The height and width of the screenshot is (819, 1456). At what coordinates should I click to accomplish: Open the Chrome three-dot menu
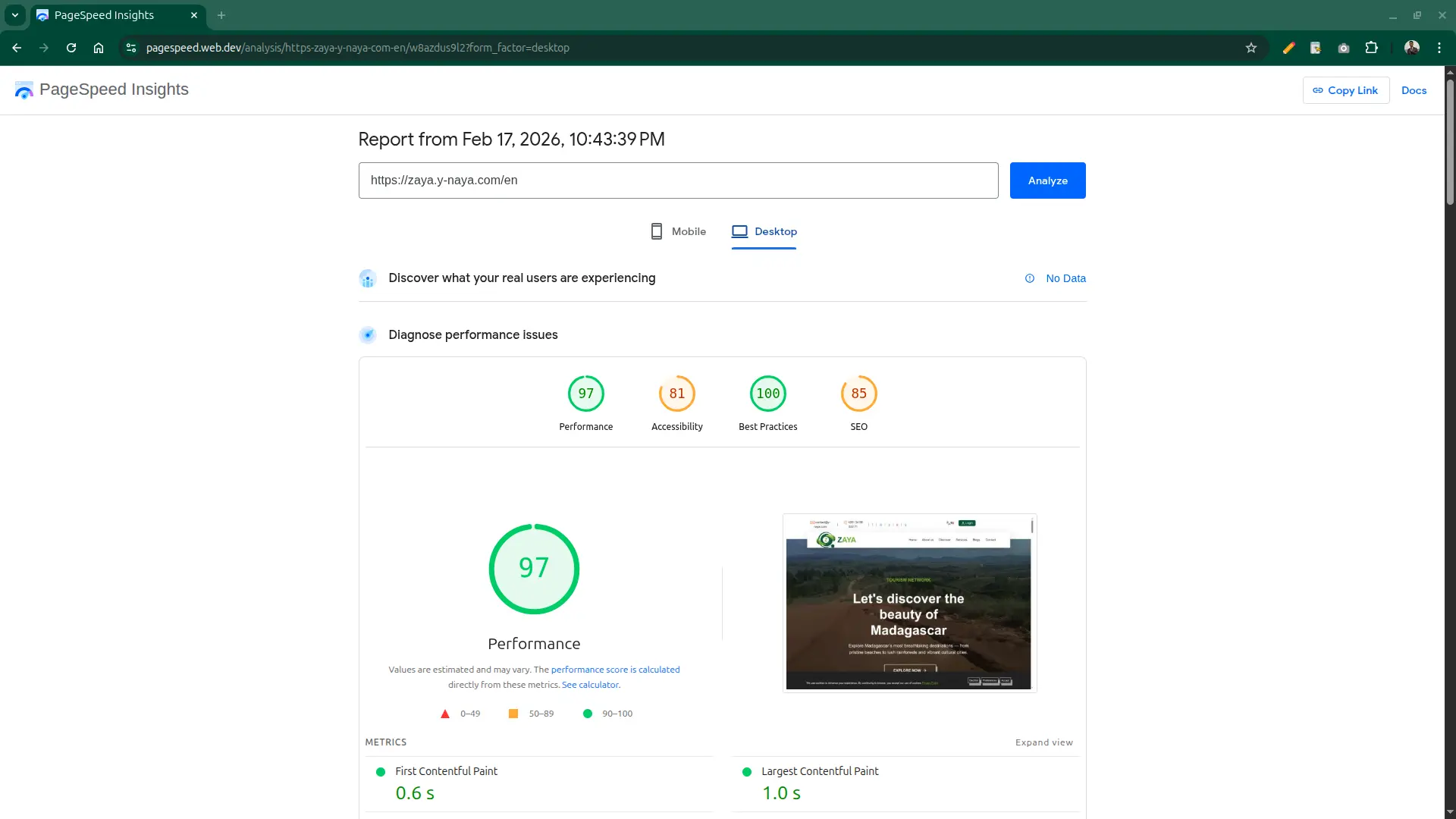(x=1439, y=48)
